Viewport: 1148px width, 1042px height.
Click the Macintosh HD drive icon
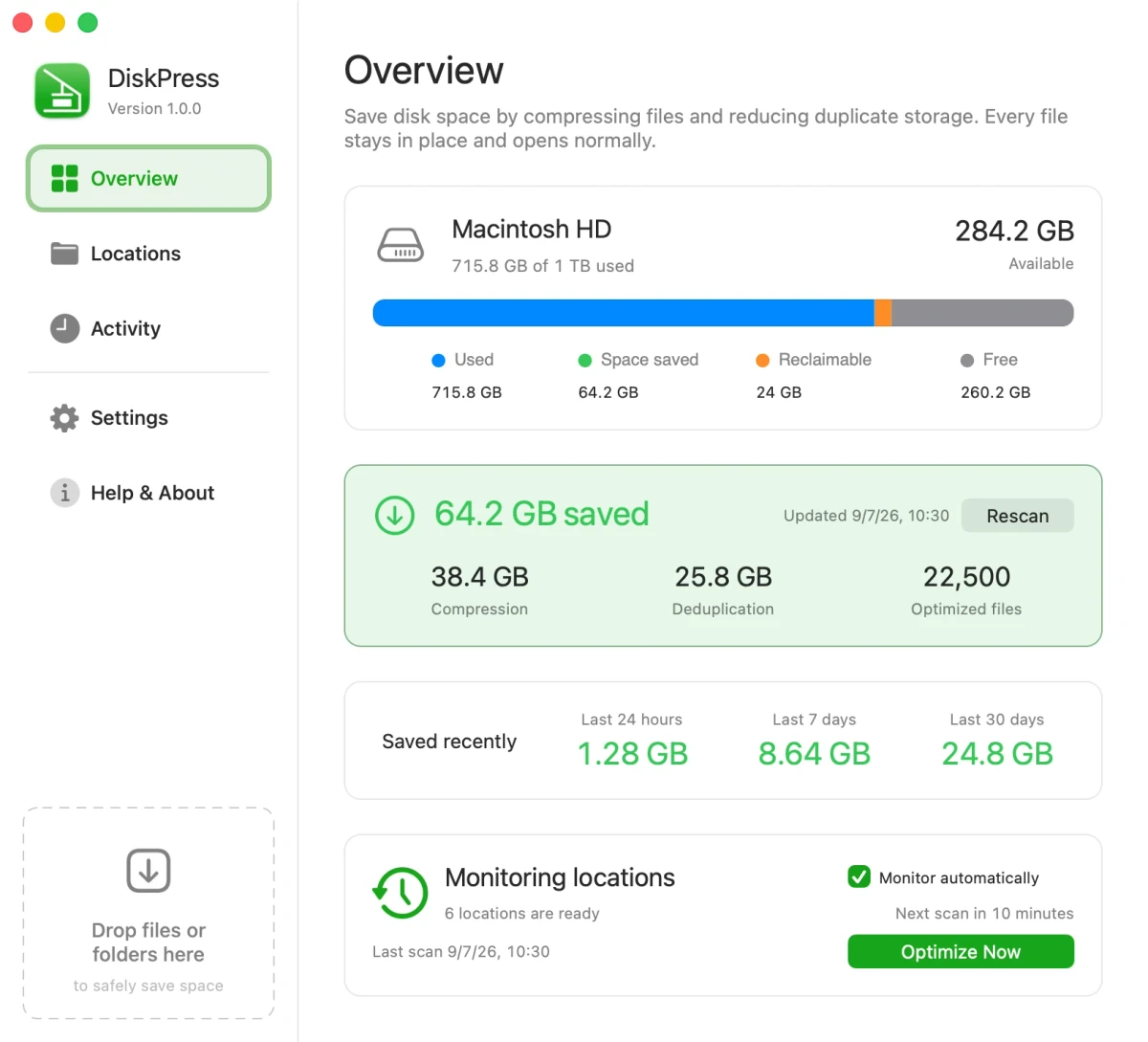point(401,245)
